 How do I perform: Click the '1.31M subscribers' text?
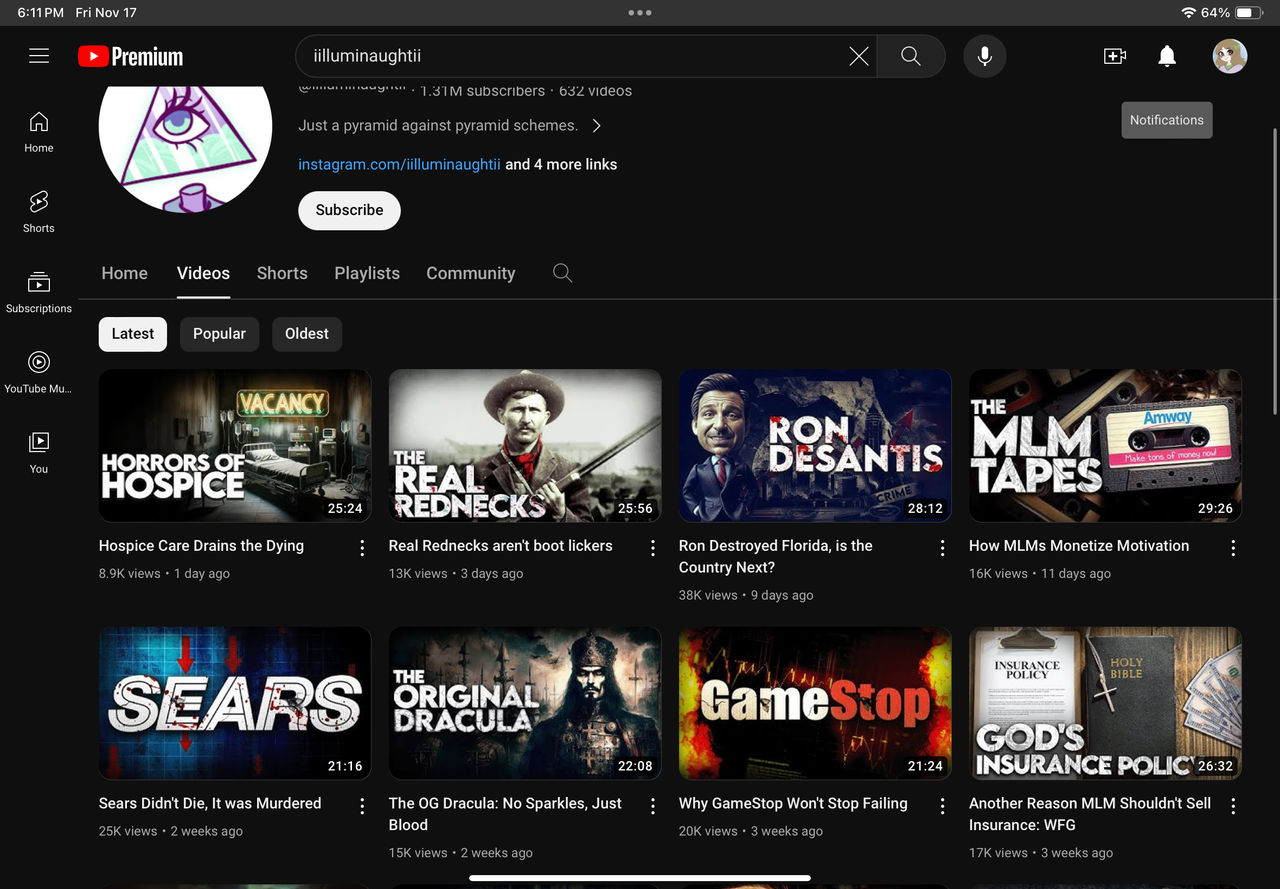click(482, 91)
